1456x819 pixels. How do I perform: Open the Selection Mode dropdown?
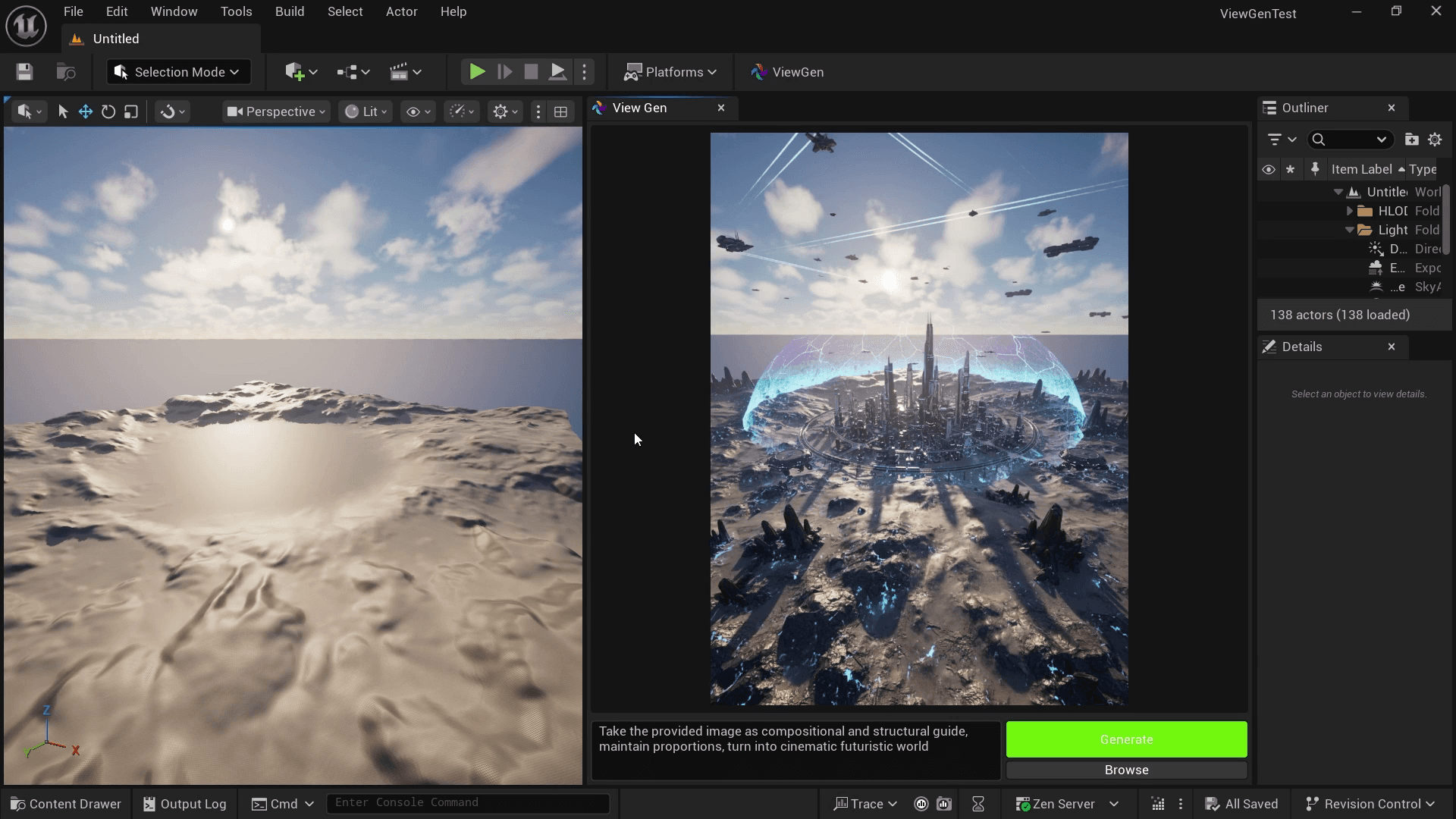coord(178,72)
